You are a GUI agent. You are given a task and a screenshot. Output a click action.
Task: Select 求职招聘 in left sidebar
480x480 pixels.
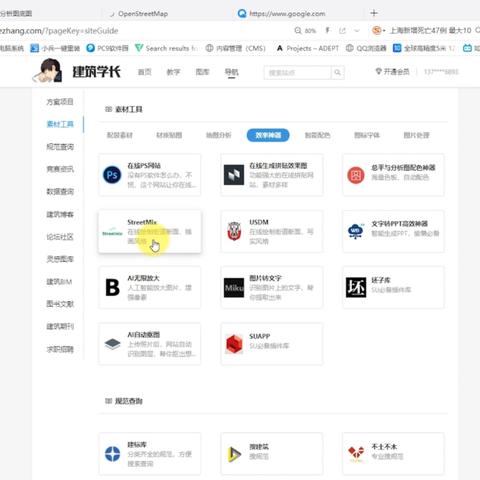60,349
